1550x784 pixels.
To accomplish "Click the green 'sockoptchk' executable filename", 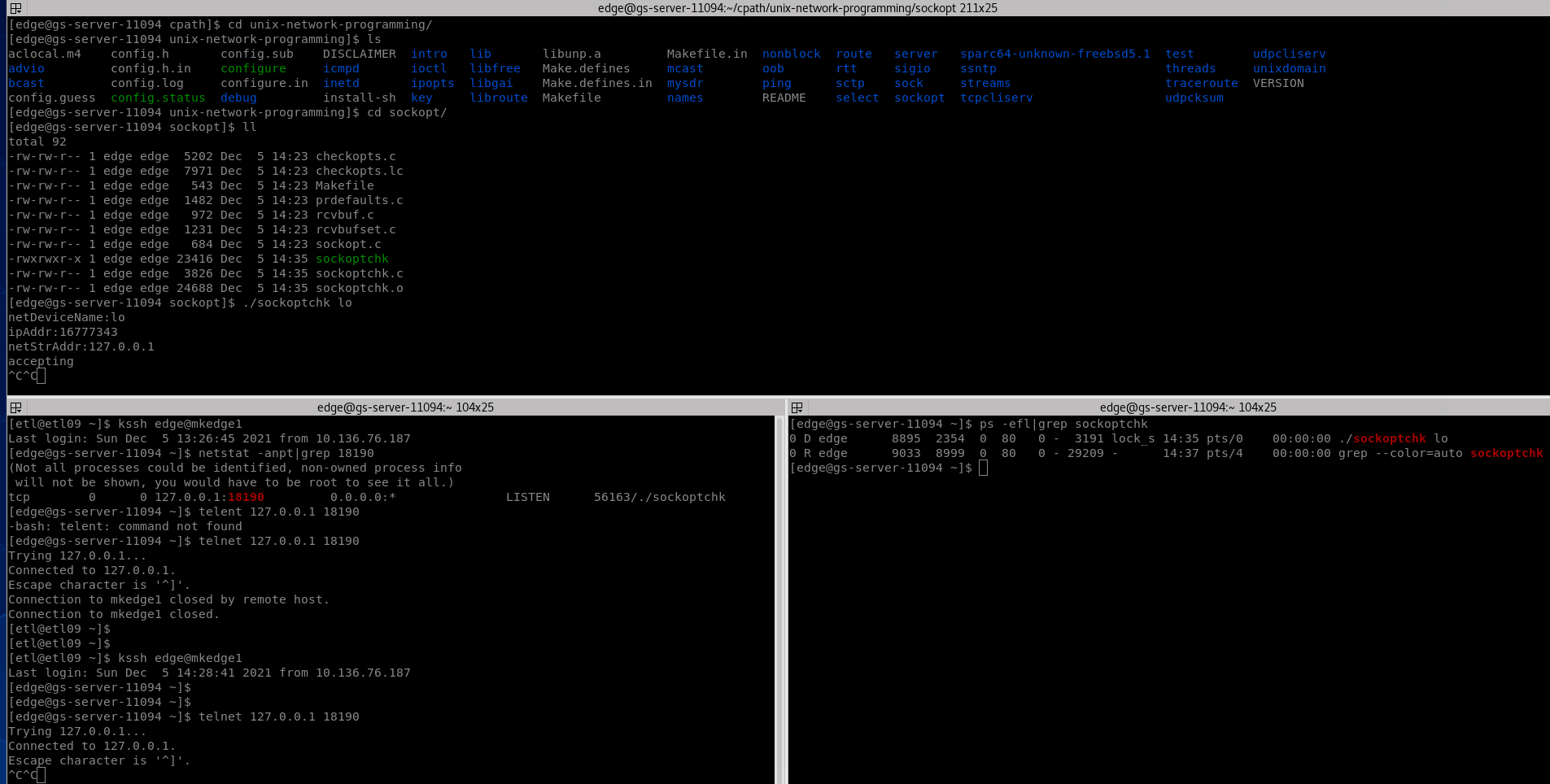I will point(352,259).
